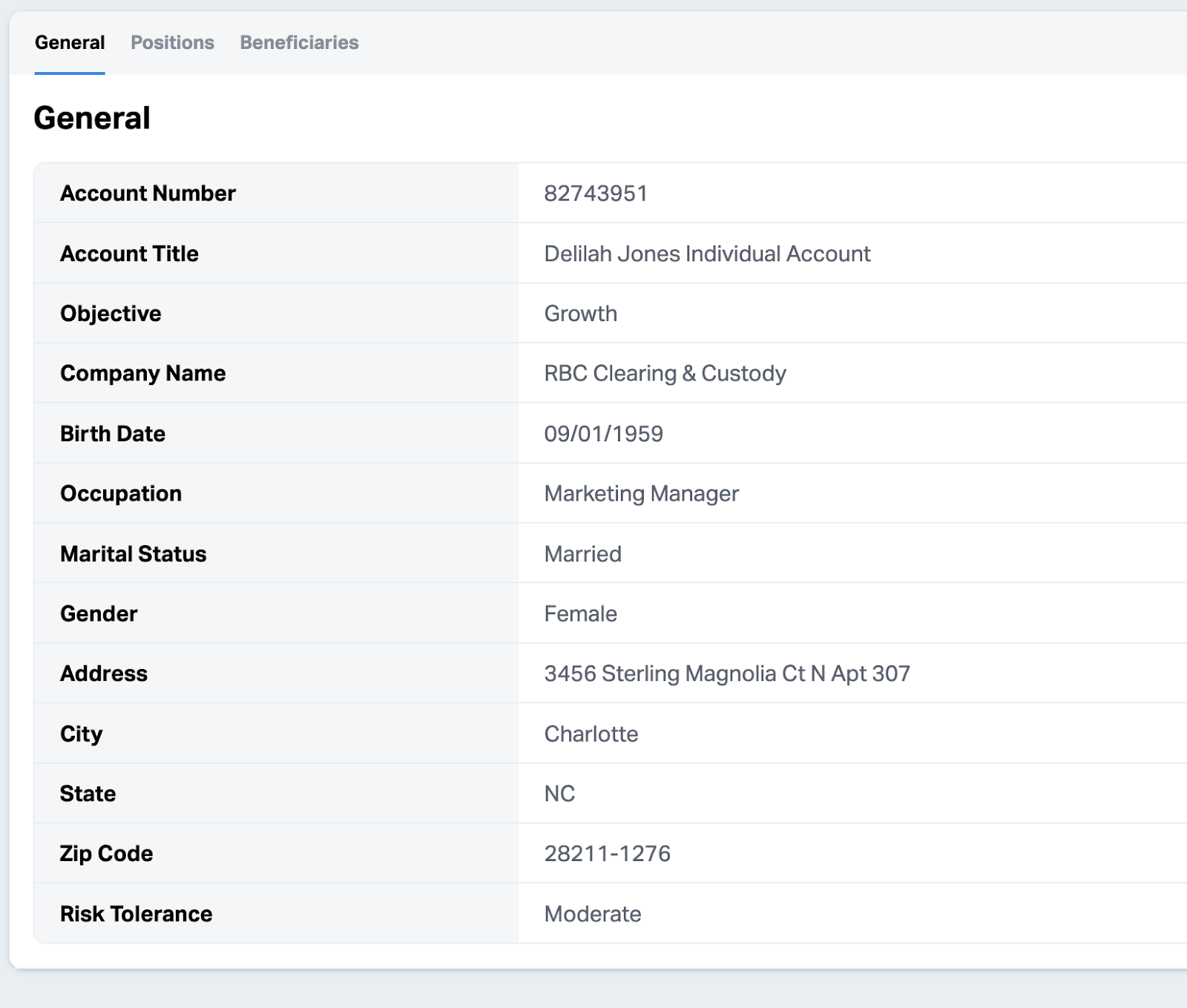Viewport: 1187px width, 1008px height.
Task: Click account number value 82743951
Action: pos(596,194)
